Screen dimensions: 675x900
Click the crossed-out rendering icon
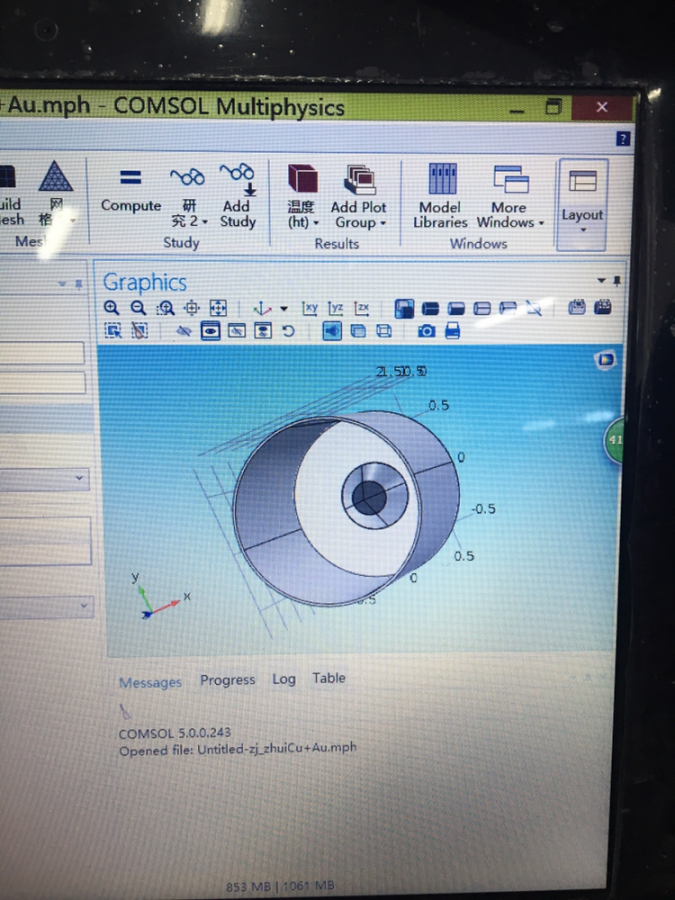click(534, 309)
